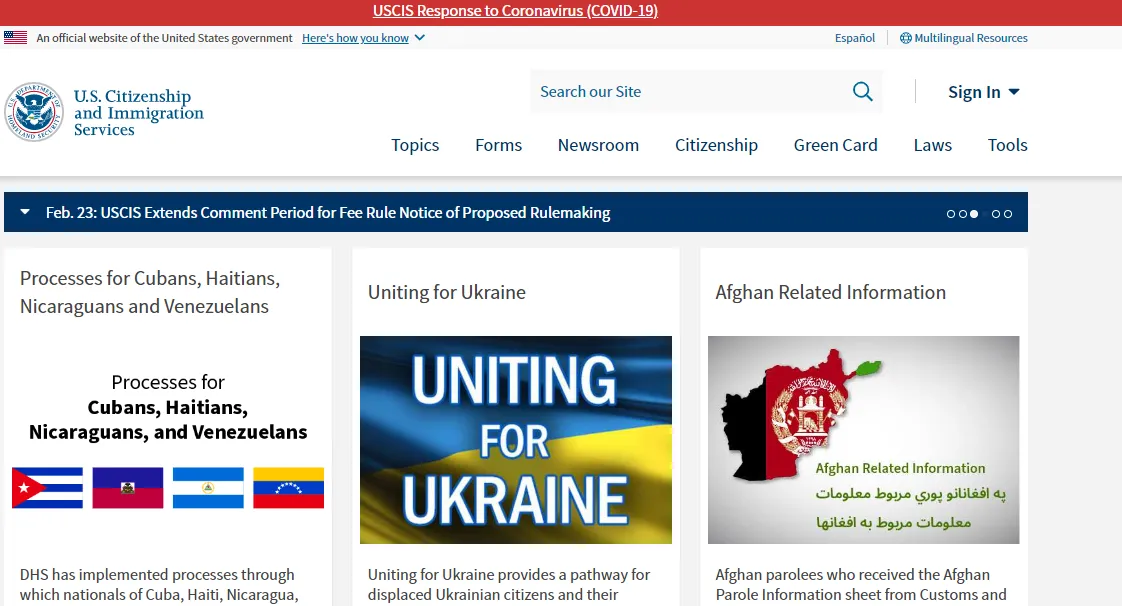The width and height of the screenshot is (1122, 606).
Task: Click the Nicaraguan flag image
Action: (208, 488)
